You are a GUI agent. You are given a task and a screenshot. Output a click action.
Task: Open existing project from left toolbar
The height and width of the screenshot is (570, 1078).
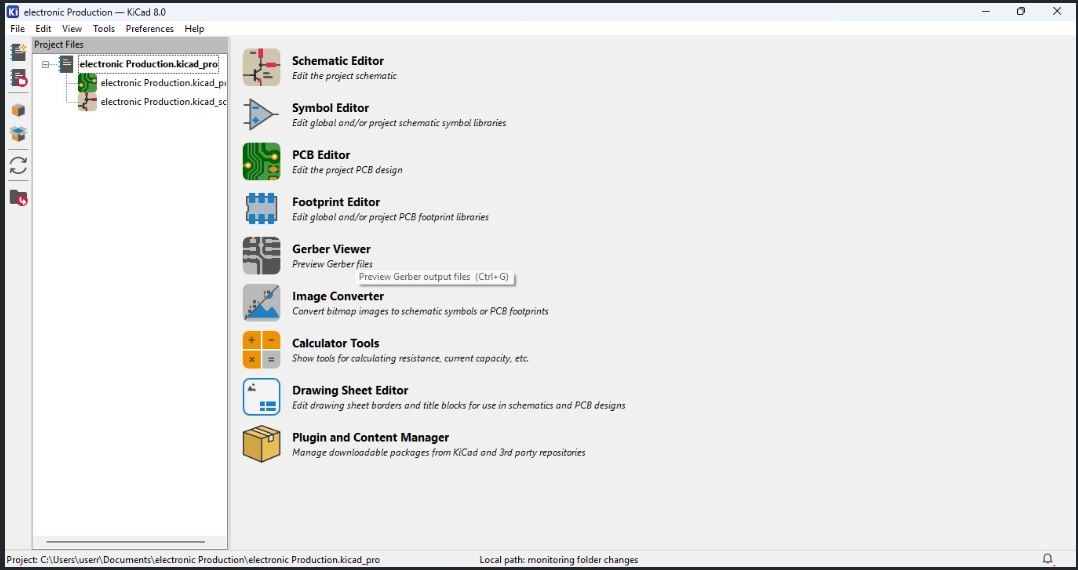click(19, 78)
